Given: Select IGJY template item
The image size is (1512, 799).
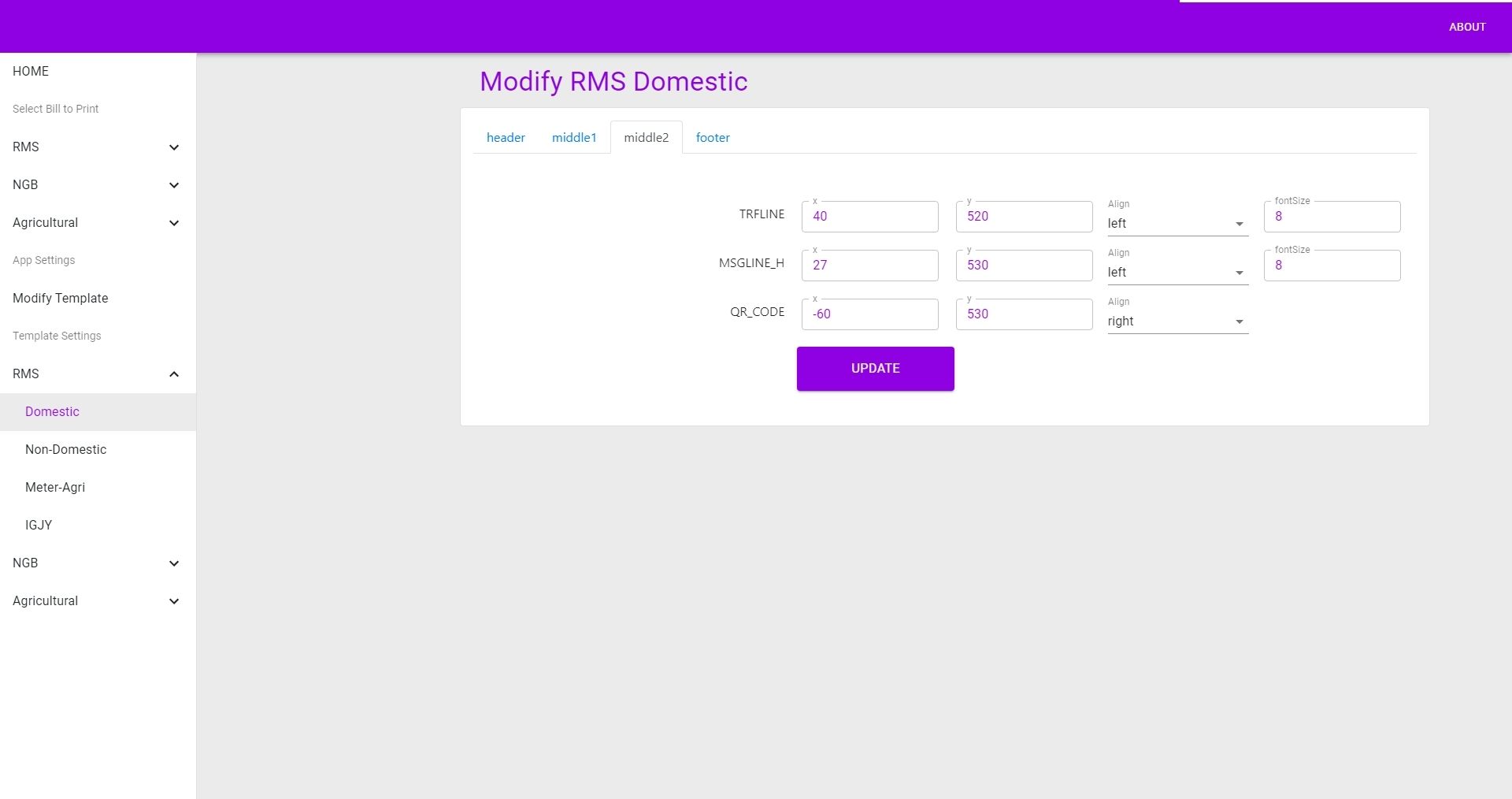Looking at the screenshot, I should pyautogui.click(x=39, y=525).
